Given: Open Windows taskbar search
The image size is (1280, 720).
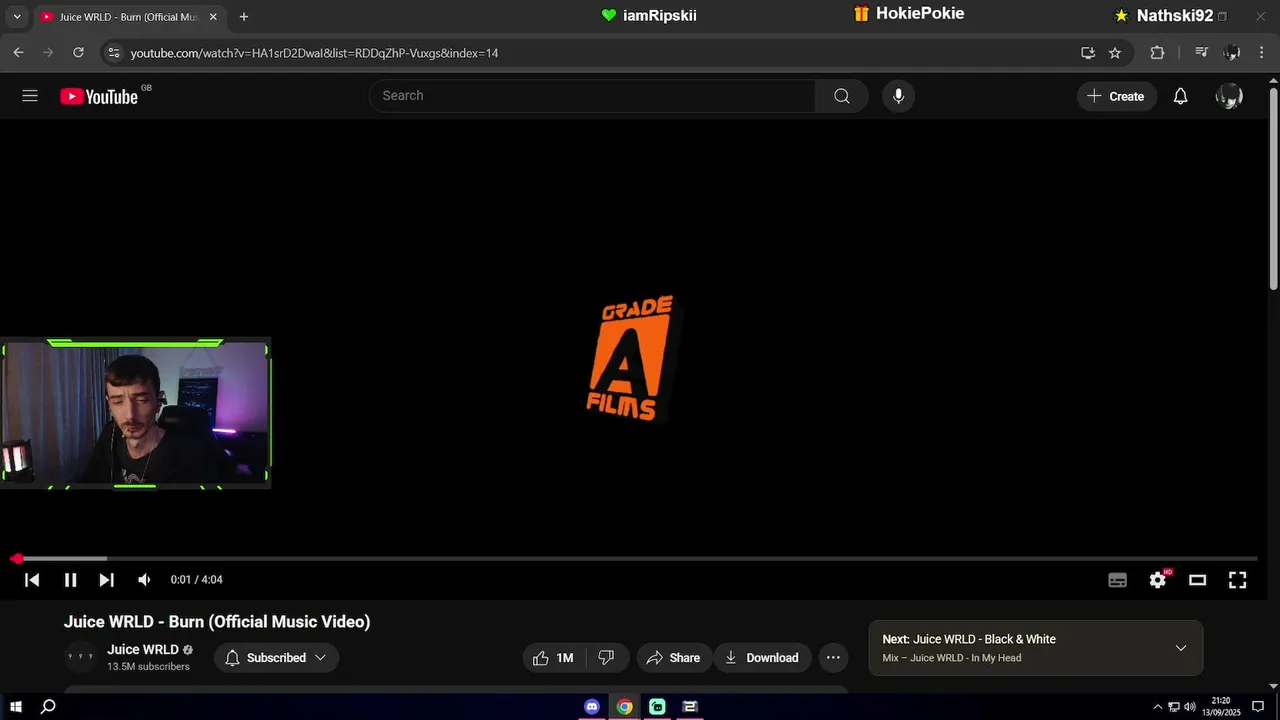Looking at the screenshot, I should 48,707.
